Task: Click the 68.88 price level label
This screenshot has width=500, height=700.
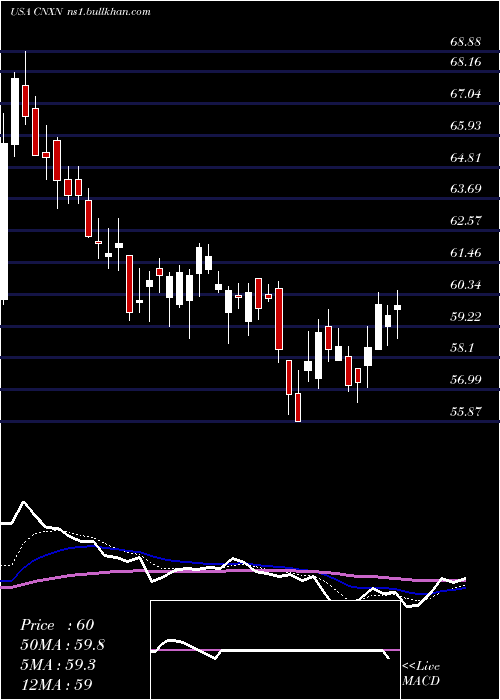Action: tap(466, 42)
